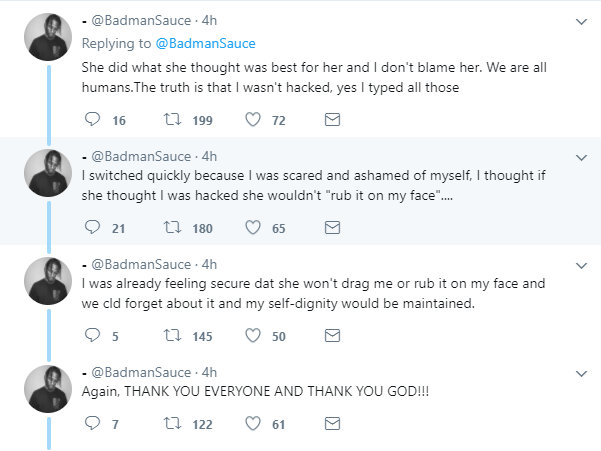Open the @BadmanSauce handle on the last tweet
This screenshot has height=451, width=601.
coord(141,372)
